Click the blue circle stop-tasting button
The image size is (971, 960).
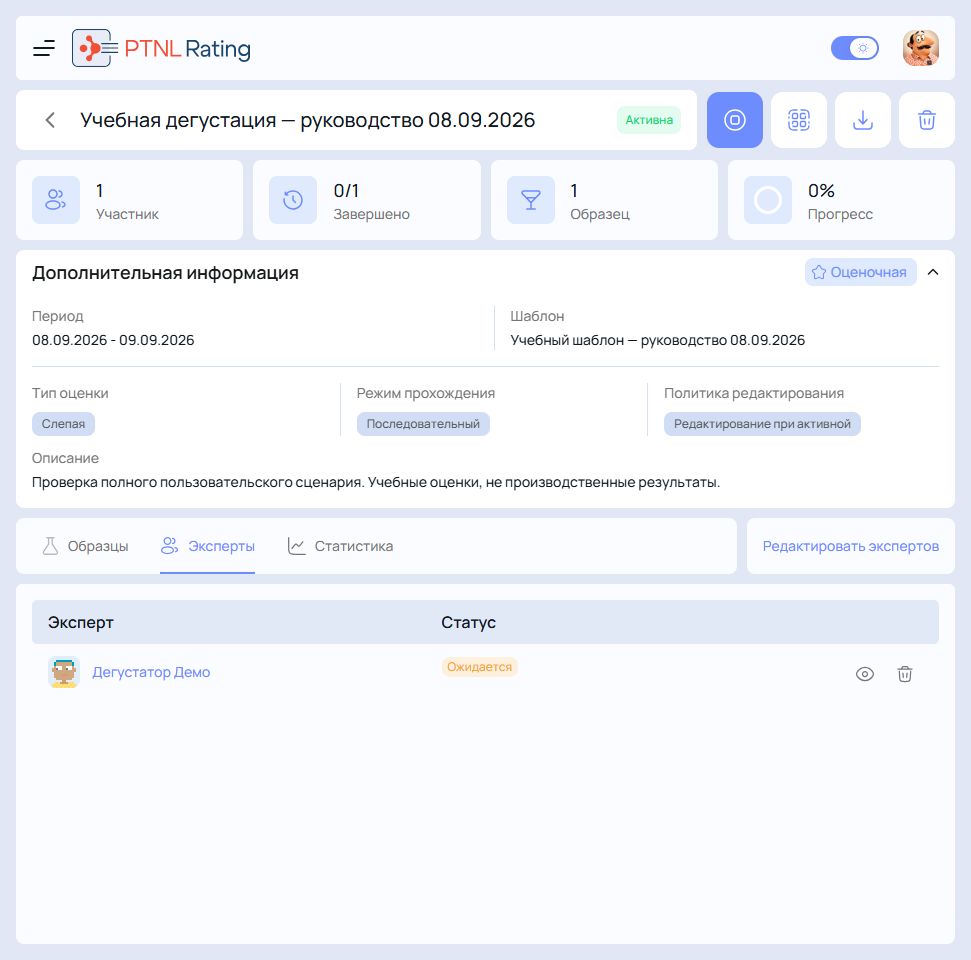735,120
